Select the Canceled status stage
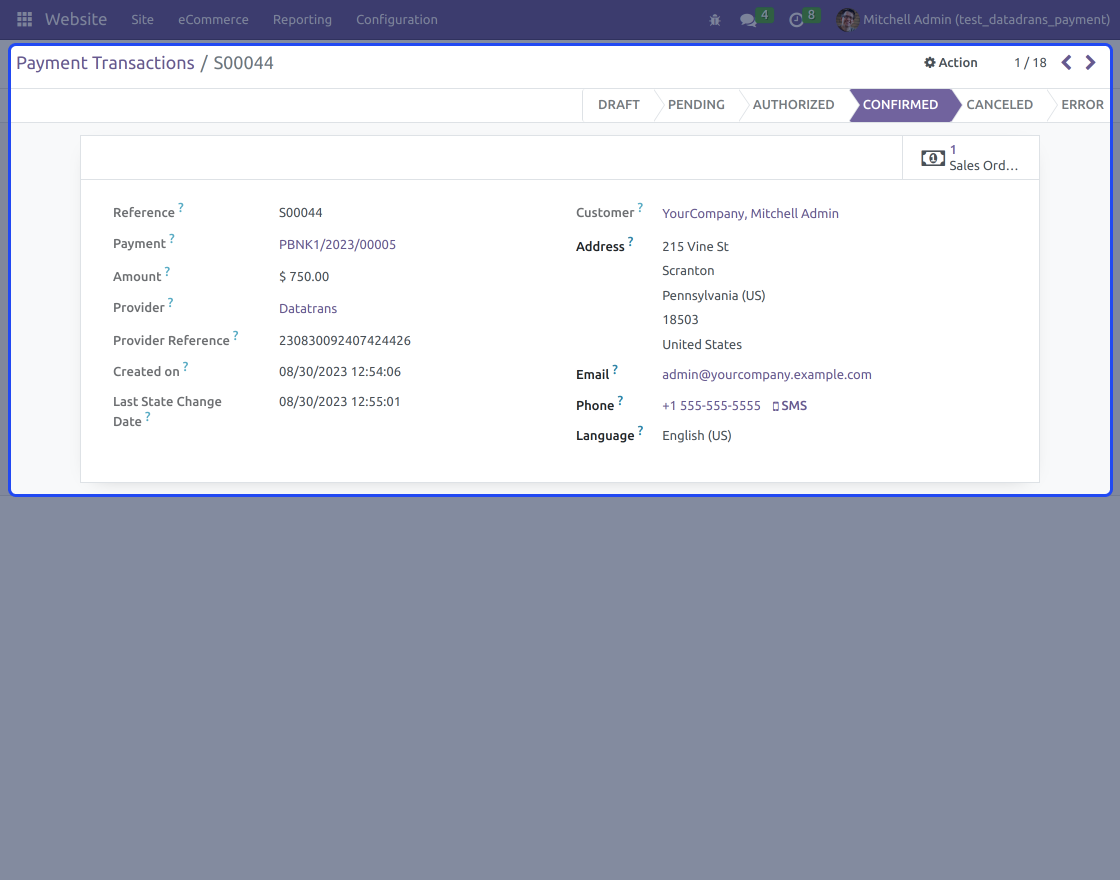 (x=999, y=105)
